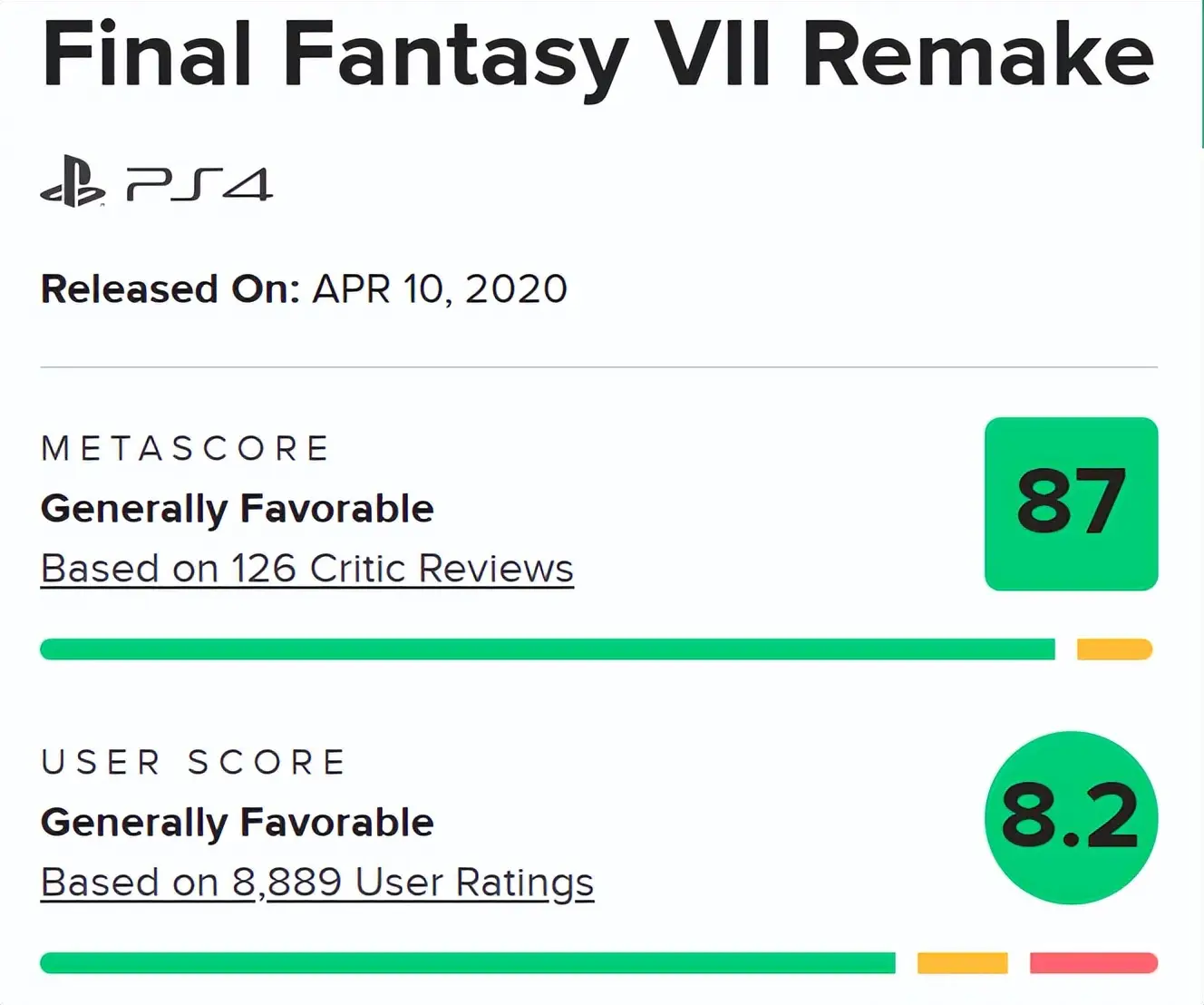The height and width of the screenshot is (1005, 1204).
Task: Click Generally Favorable under Metascore
Action: tap(238, 509)
